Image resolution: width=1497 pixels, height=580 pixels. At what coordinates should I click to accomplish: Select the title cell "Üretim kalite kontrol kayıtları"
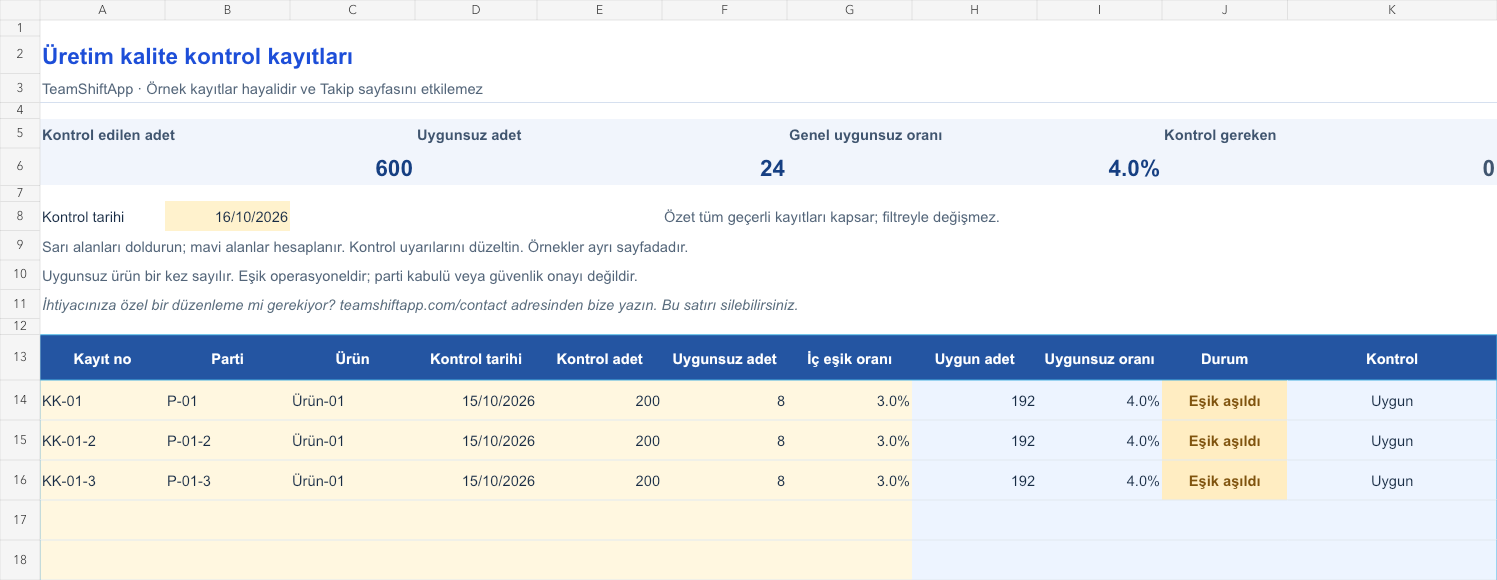click(x=198, y=57)
